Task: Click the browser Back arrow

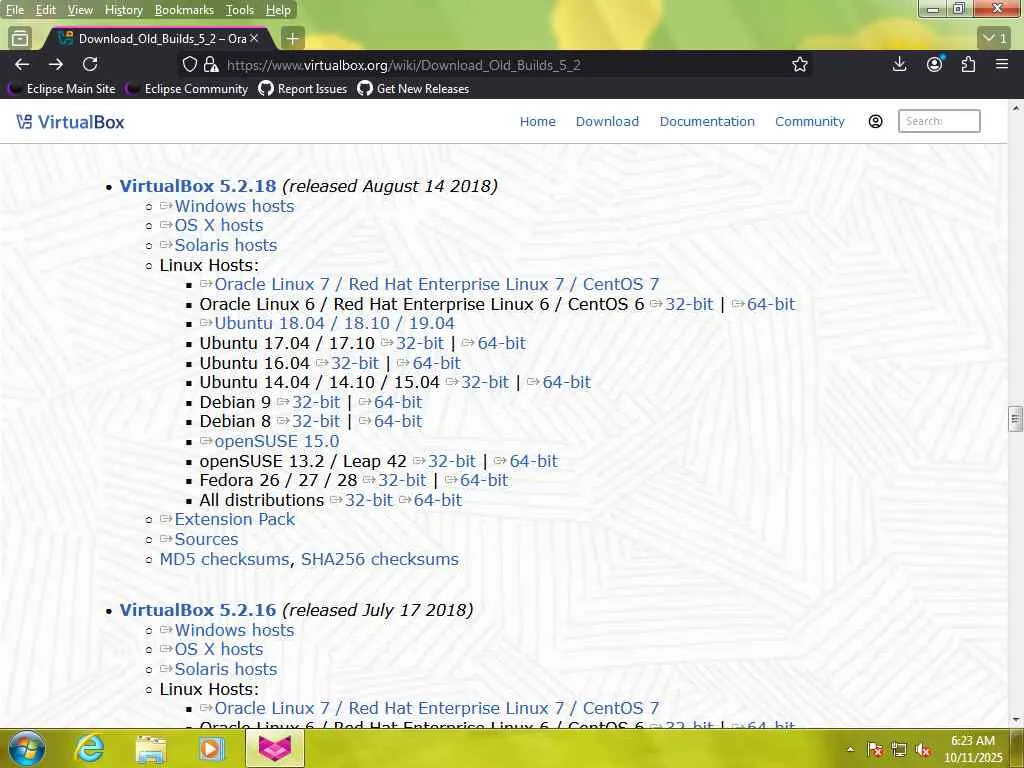Action: (x=22, y=64)
